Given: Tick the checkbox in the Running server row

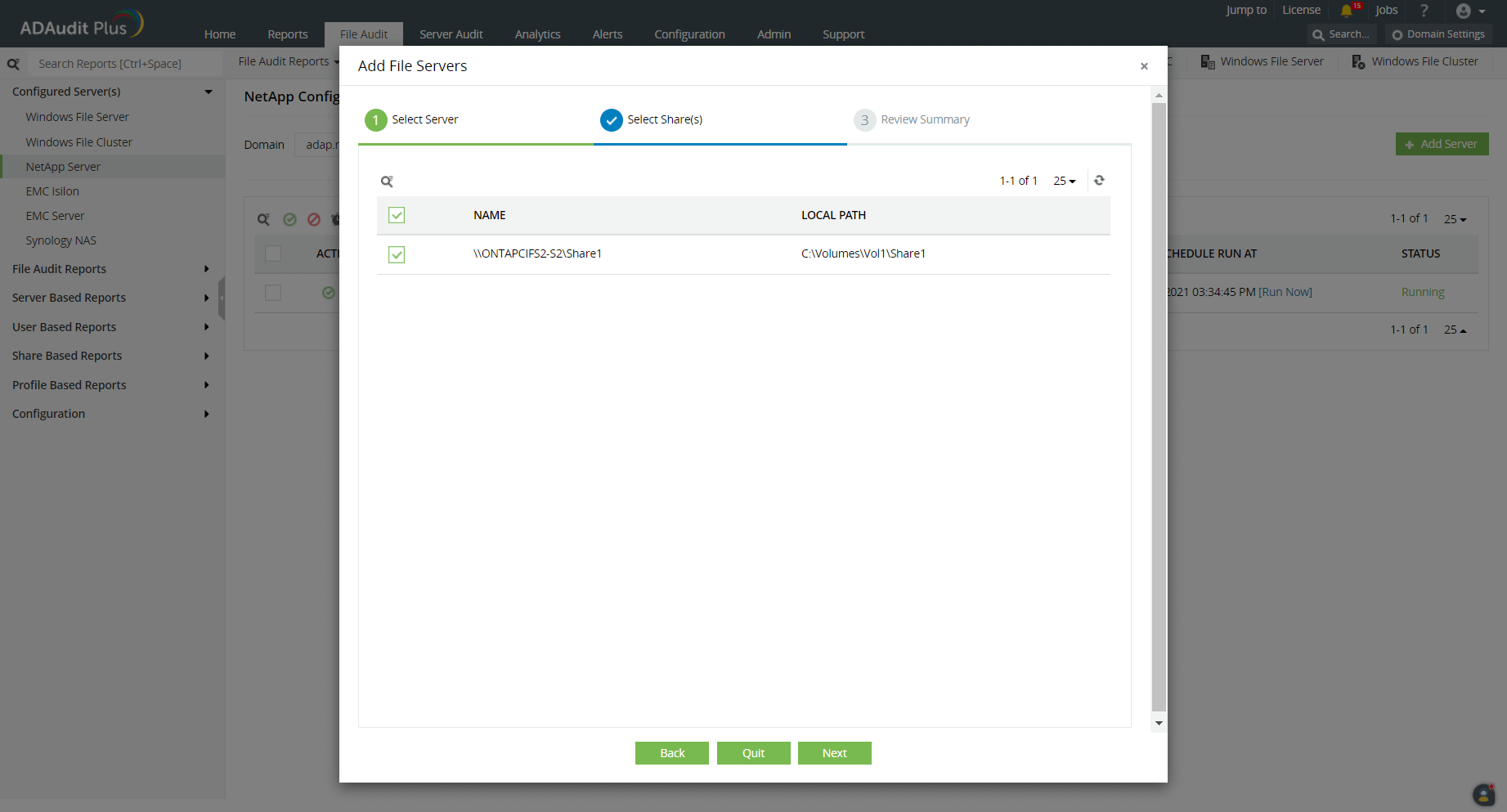Looking at the screenshot, I should [x=273, y=293].
